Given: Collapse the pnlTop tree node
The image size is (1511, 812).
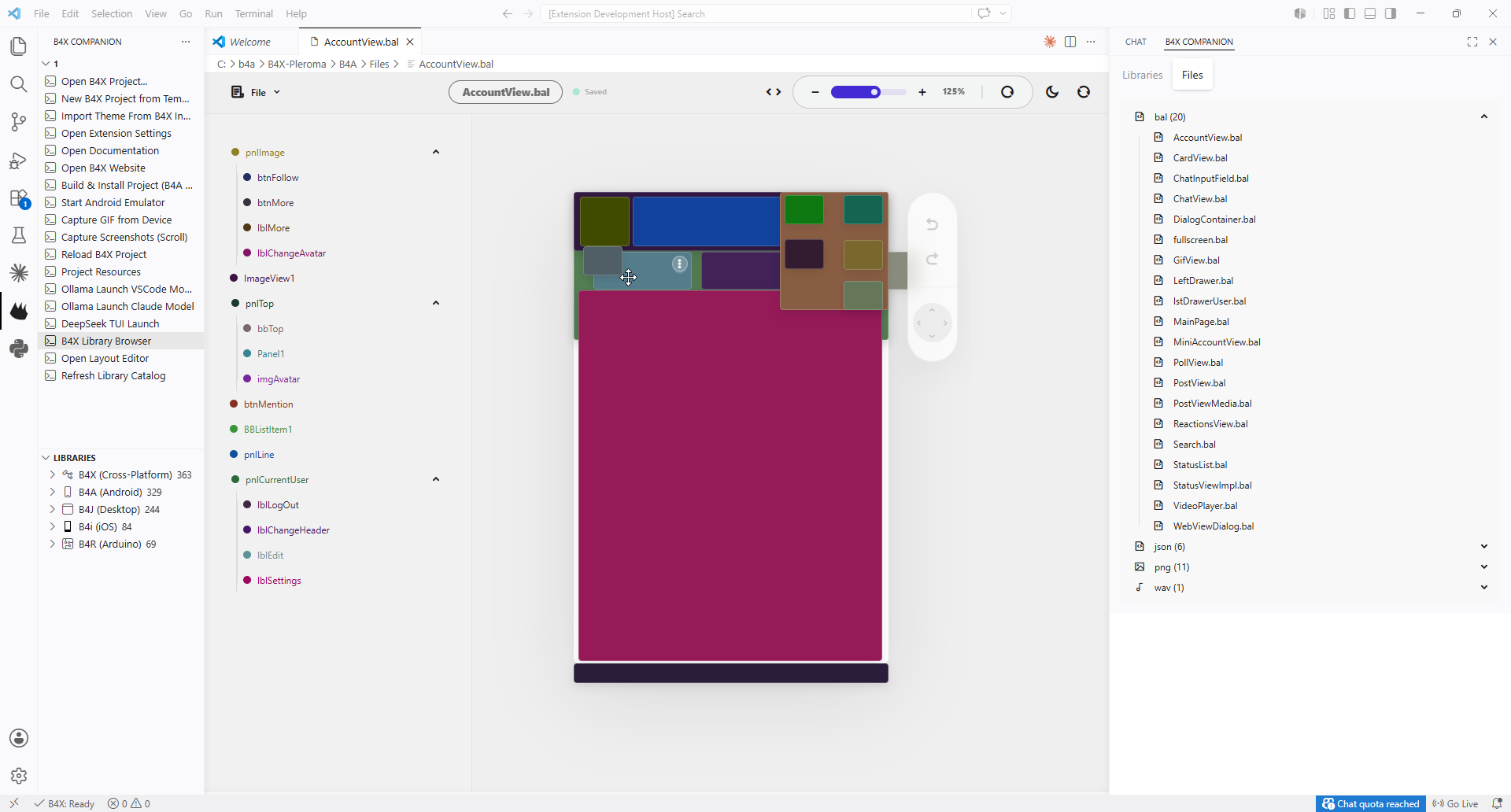Looking at the screenshot, I should pos(436,303).
